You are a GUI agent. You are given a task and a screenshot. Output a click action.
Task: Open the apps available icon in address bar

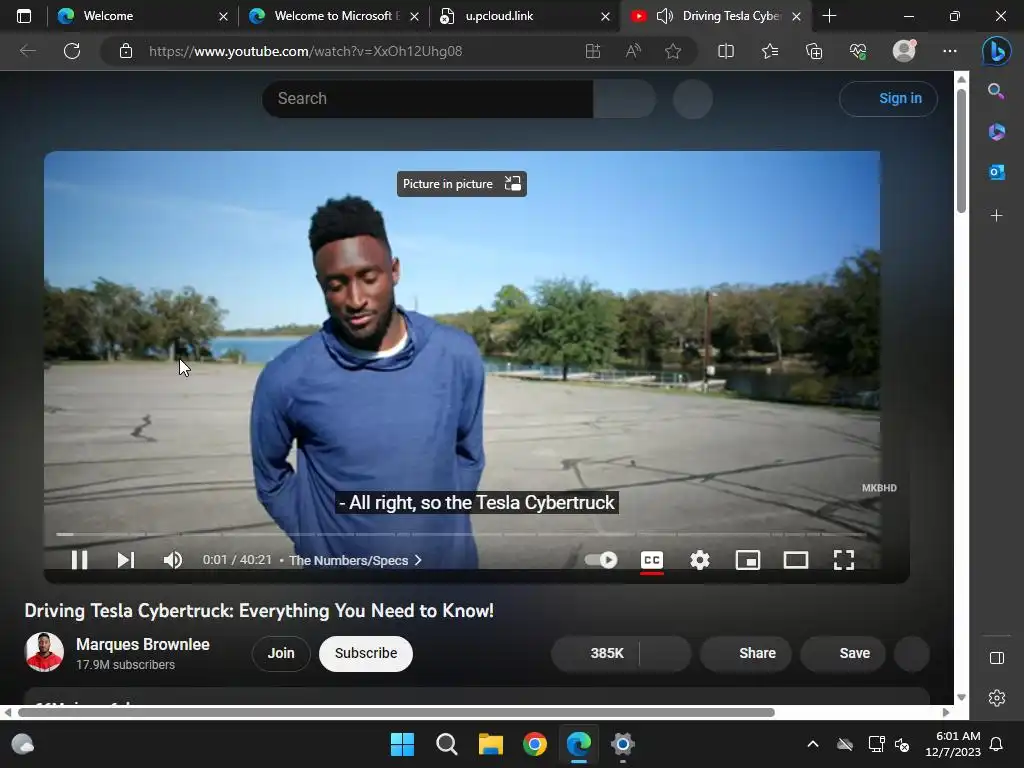point(593,51)
